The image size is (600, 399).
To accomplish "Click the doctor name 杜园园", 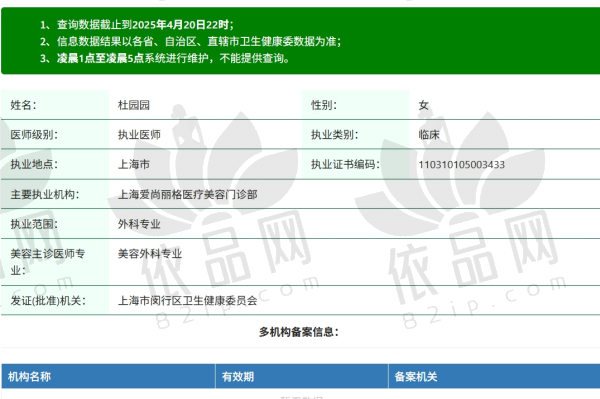I will point(134,105).
